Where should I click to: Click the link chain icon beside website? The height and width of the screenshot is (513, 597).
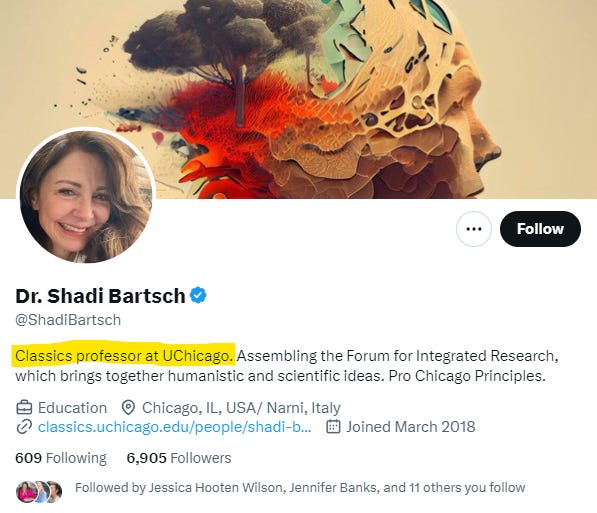pos(24,427)
